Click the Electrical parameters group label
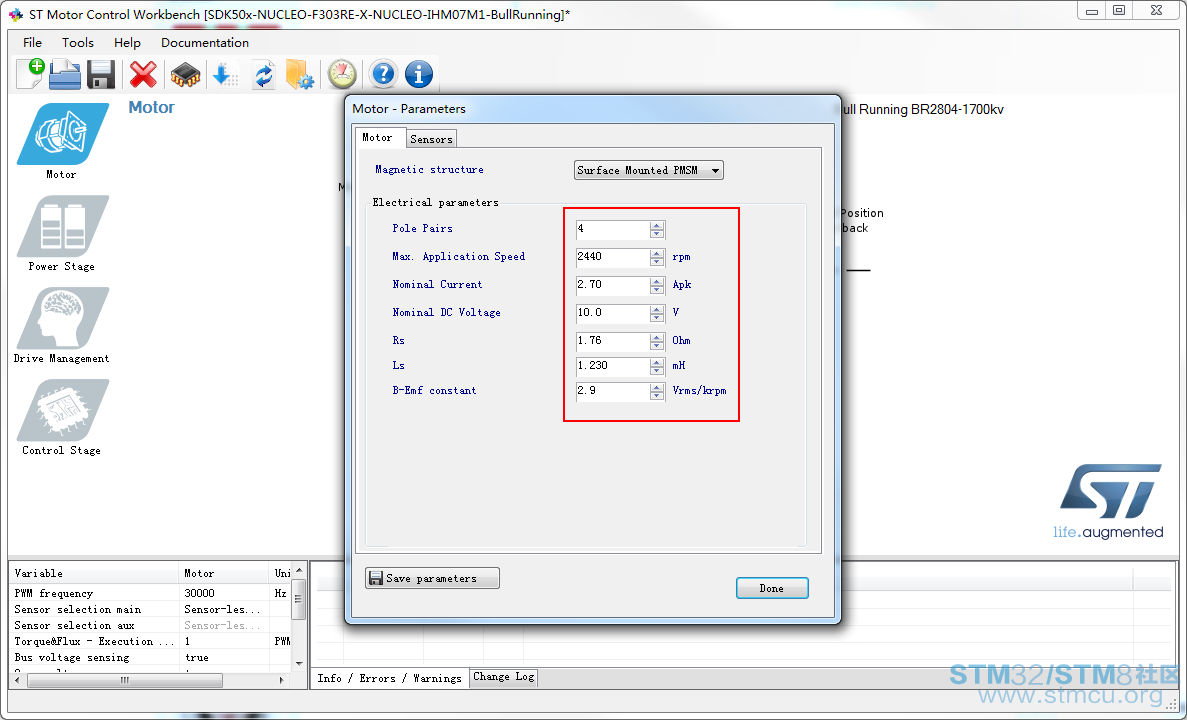 coord(435,203)
